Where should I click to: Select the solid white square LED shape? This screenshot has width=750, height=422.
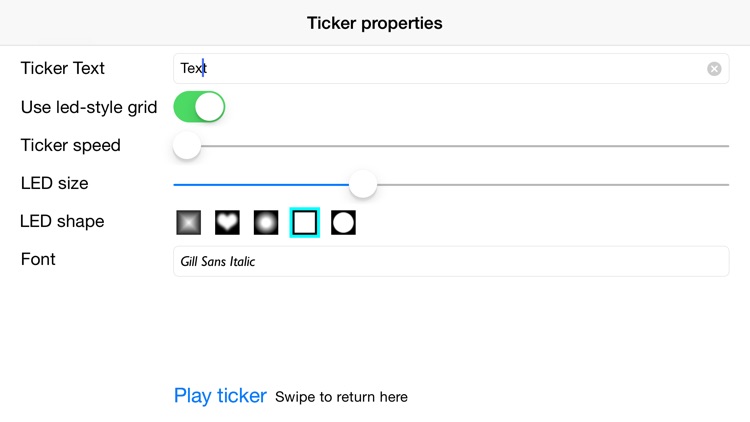click(x=305, y=222)
